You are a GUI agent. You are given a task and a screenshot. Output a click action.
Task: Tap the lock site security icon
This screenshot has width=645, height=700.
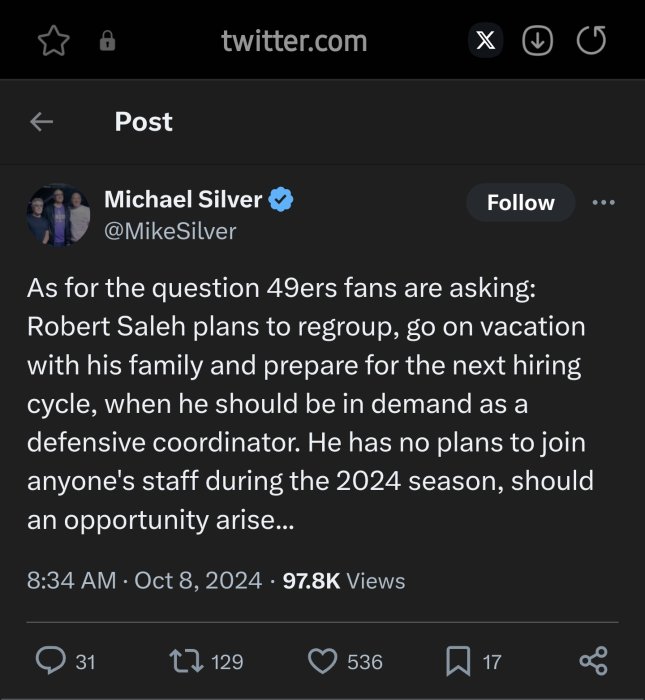coord(107,42)
